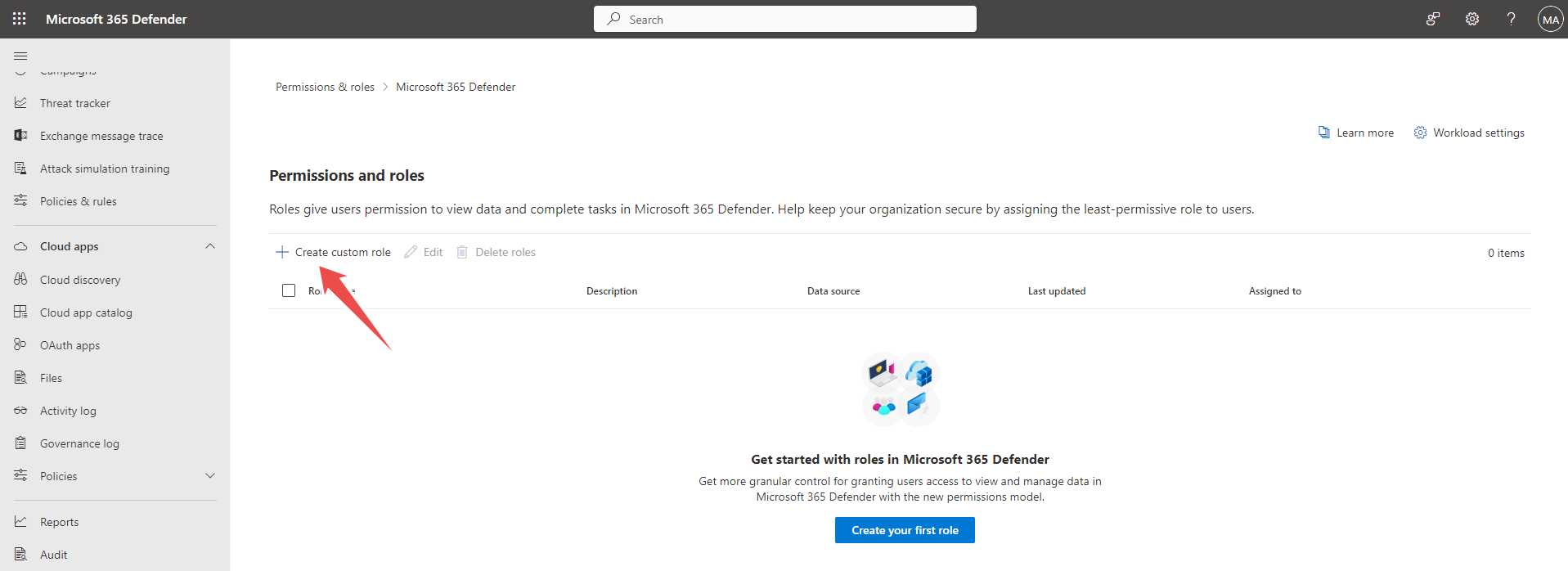Click the Attack simulation training icon
The width and height of the screenshot is (1568, 571).
[20, 169]
